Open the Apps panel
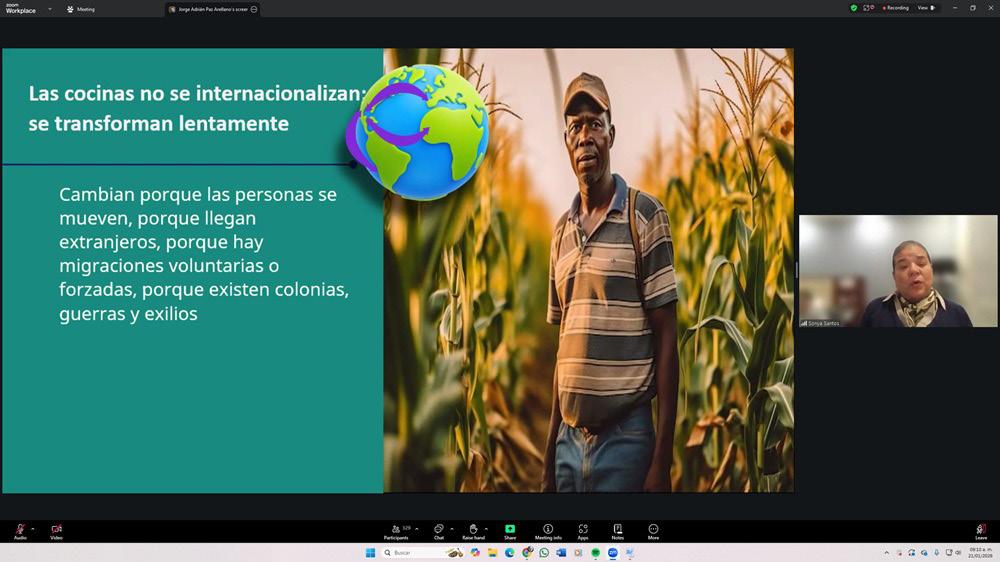The width and height of the screenshot is (1000, 562). (x=583, y=531)
